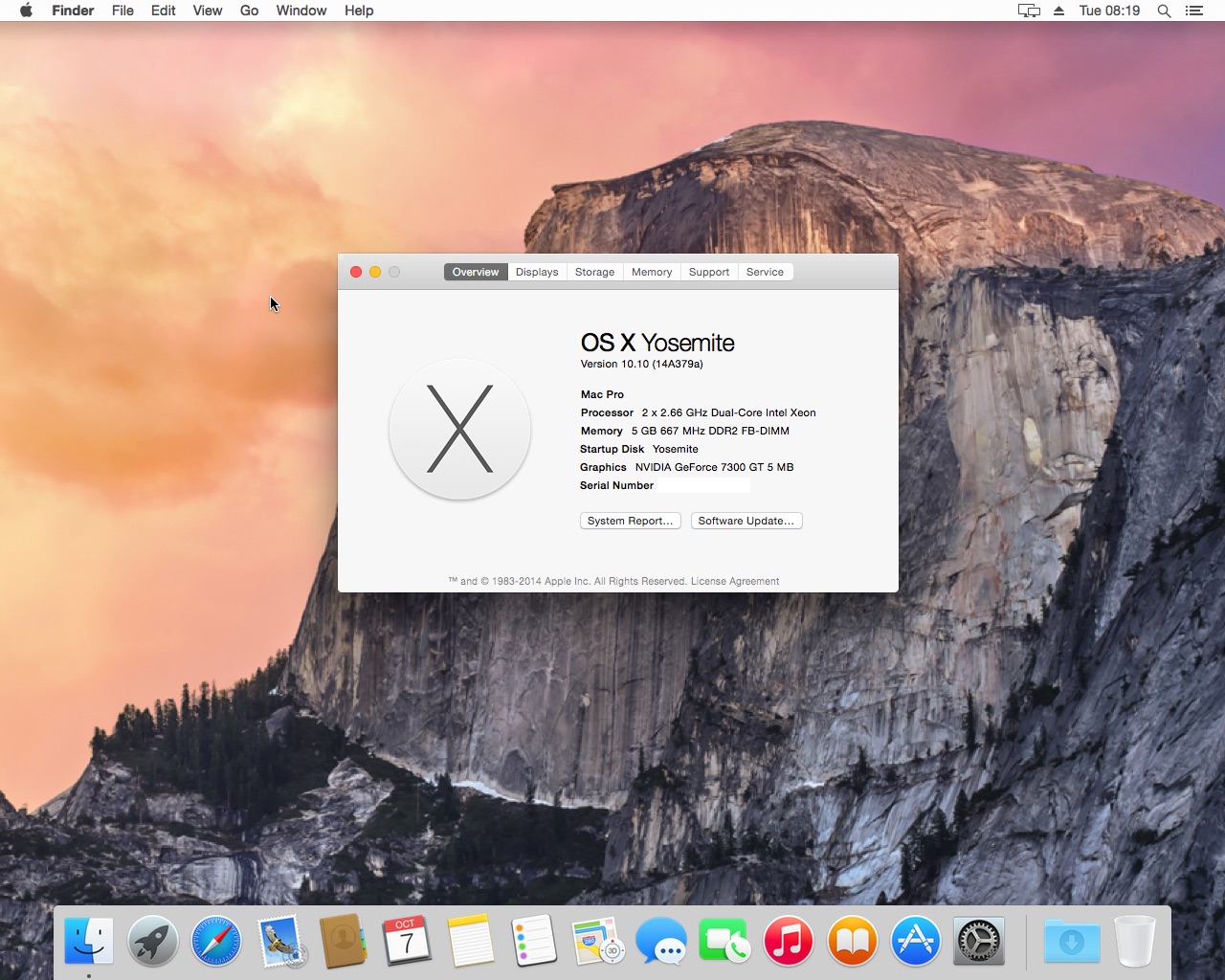
Task: Open the License Agreement link
Action: point(735,581)
